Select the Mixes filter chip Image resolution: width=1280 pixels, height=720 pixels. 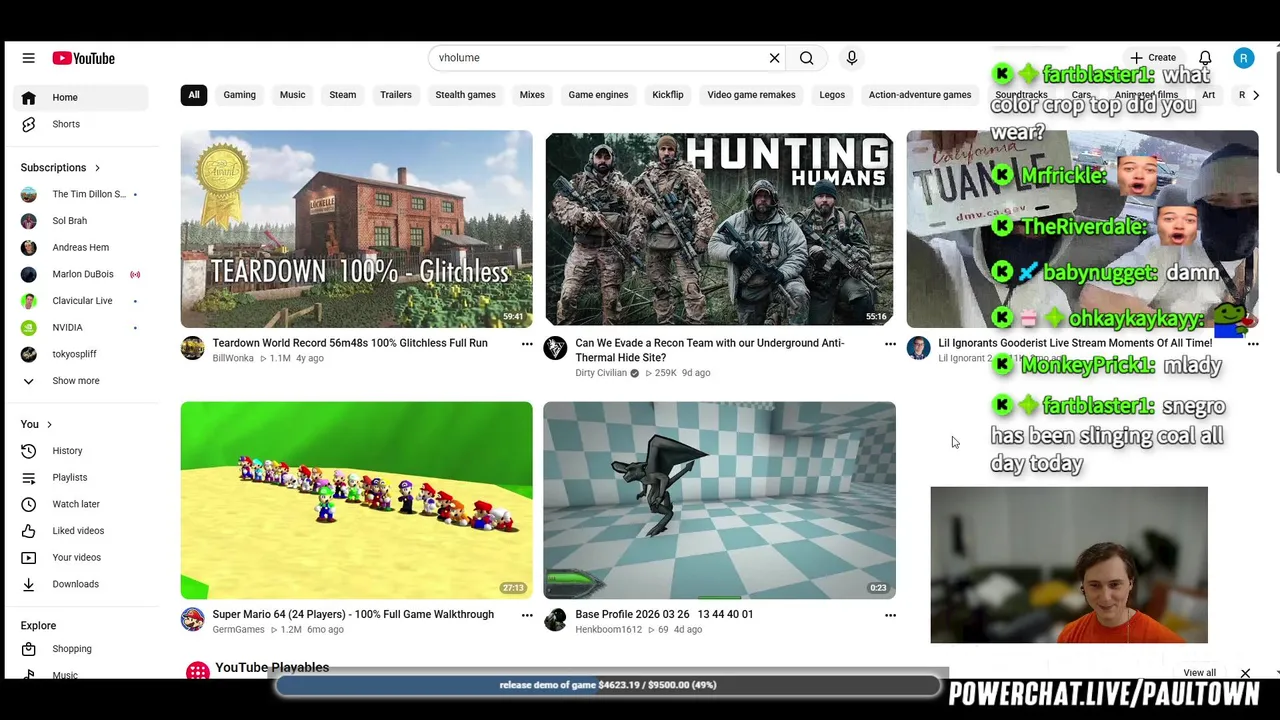pos(532,95)
